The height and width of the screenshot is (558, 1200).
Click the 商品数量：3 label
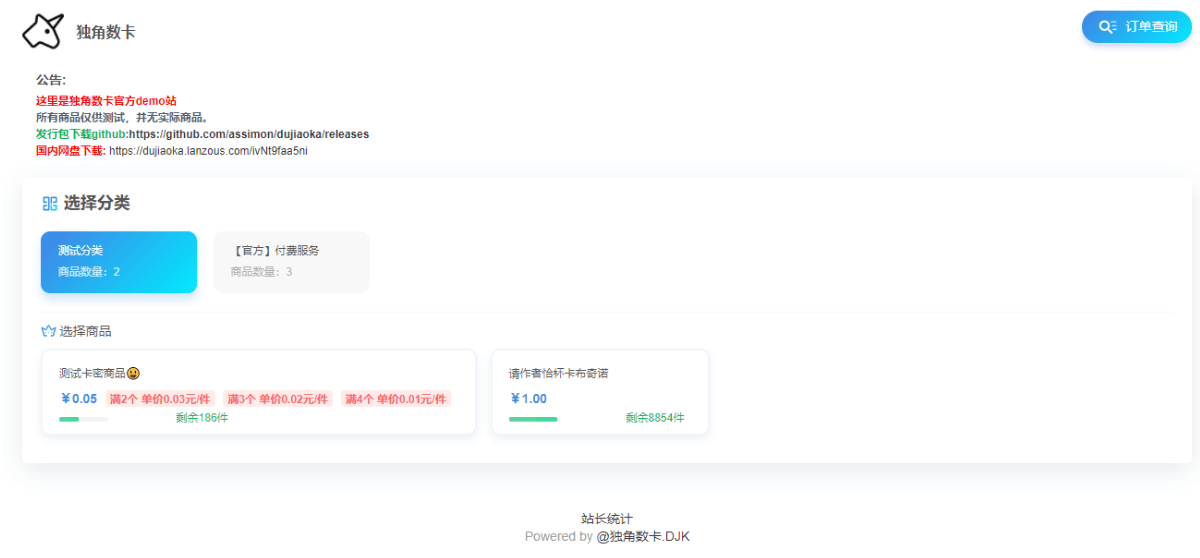tap(261, 272)
